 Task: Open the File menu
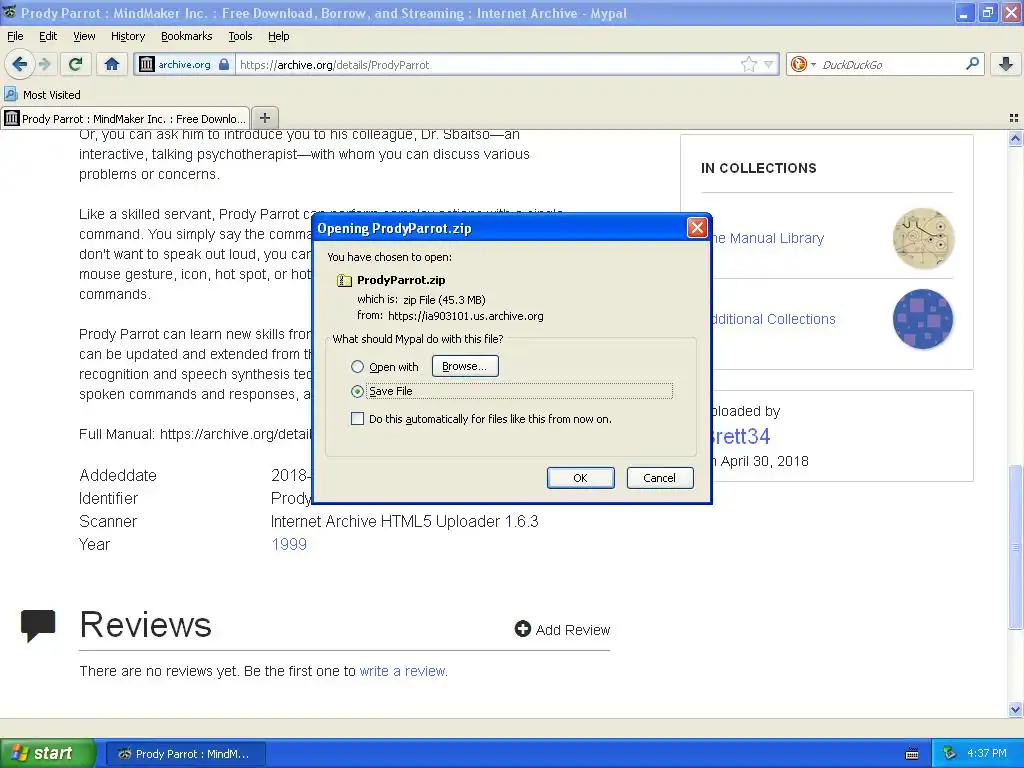tap(15, 36)
